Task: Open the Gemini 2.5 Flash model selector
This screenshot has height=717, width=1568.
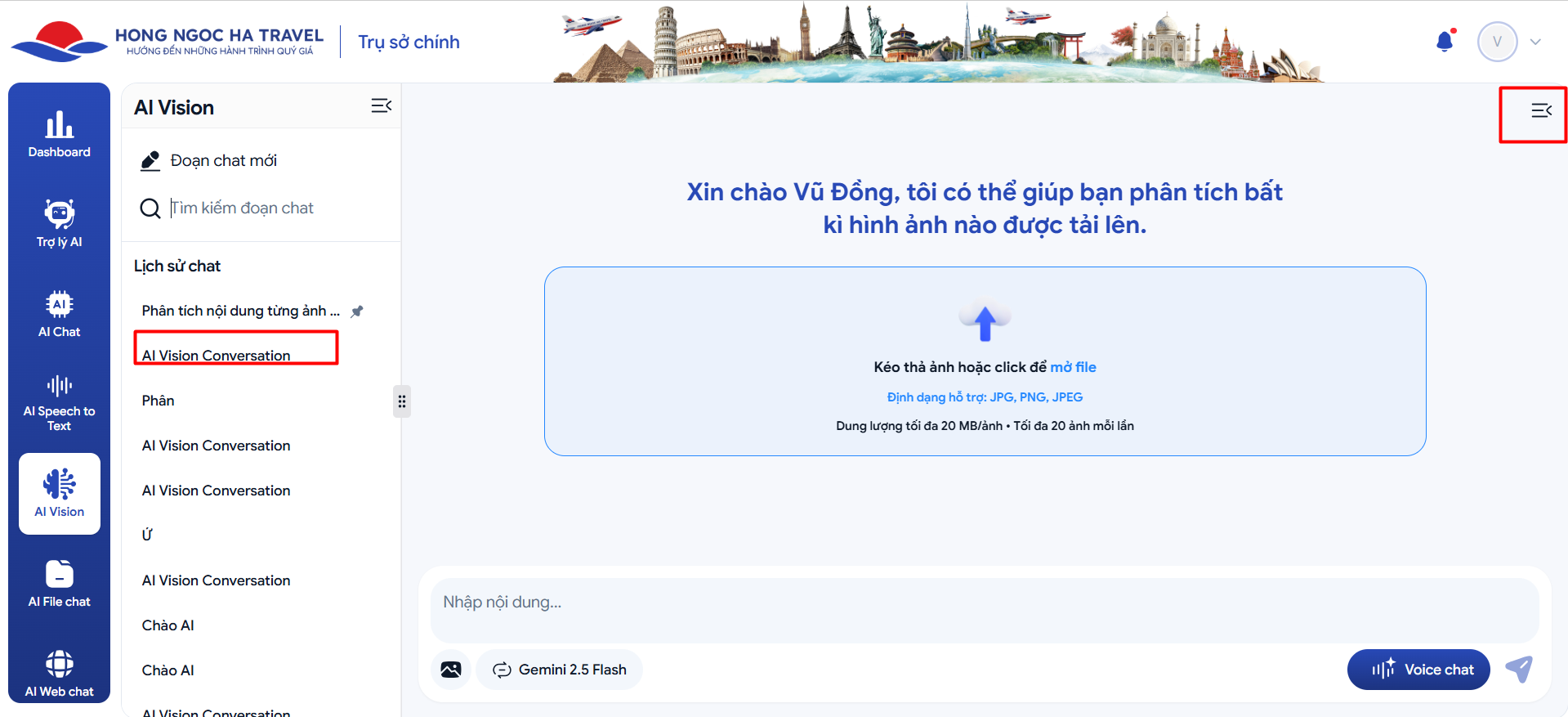Action: 560,670
